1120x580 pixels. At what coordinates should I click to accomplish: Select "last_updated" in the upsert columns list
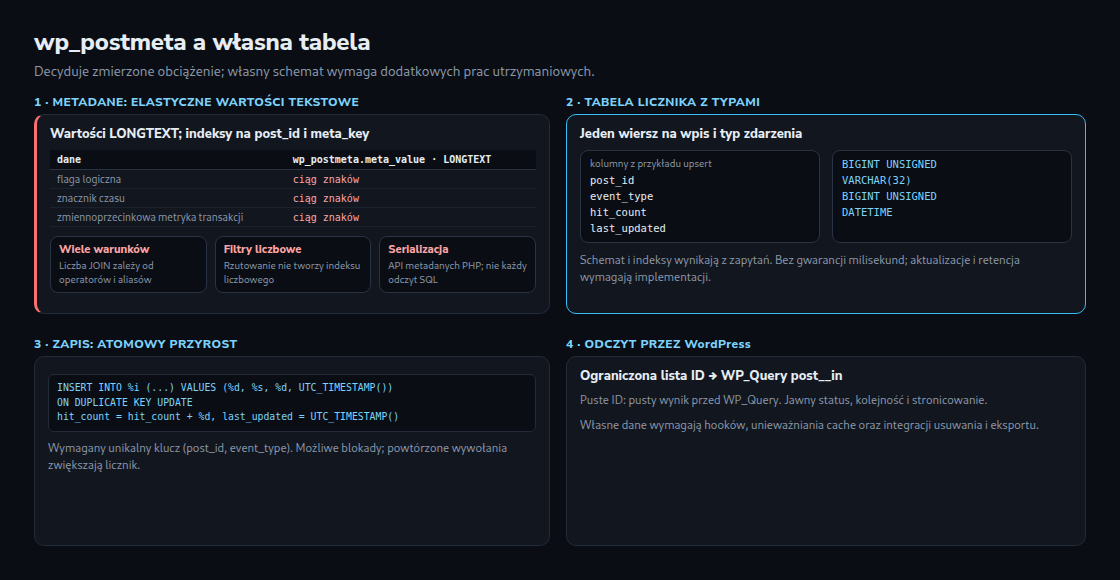pyautogui.click(x=628, y=229)
